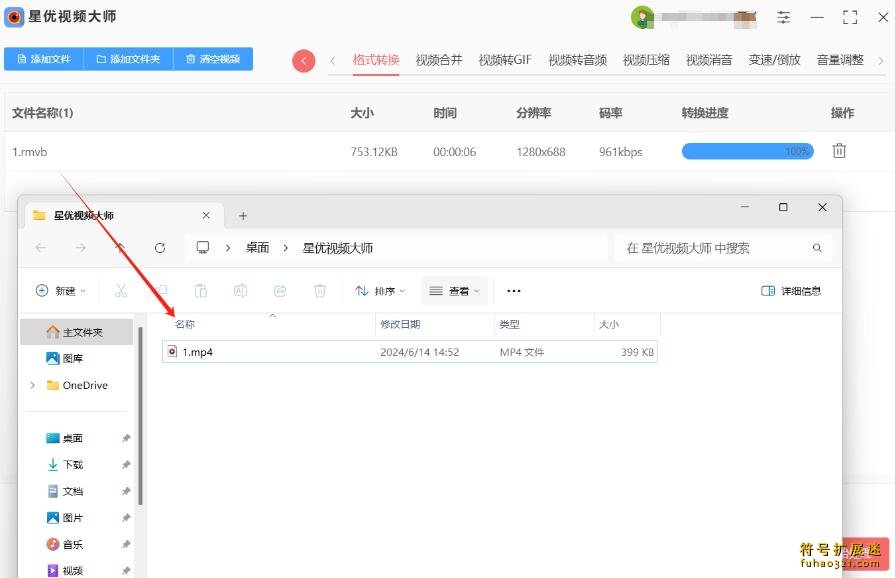
Task: Switch to the 音量调整 tab
Action: pyautogui.click(x=840, y=60)
